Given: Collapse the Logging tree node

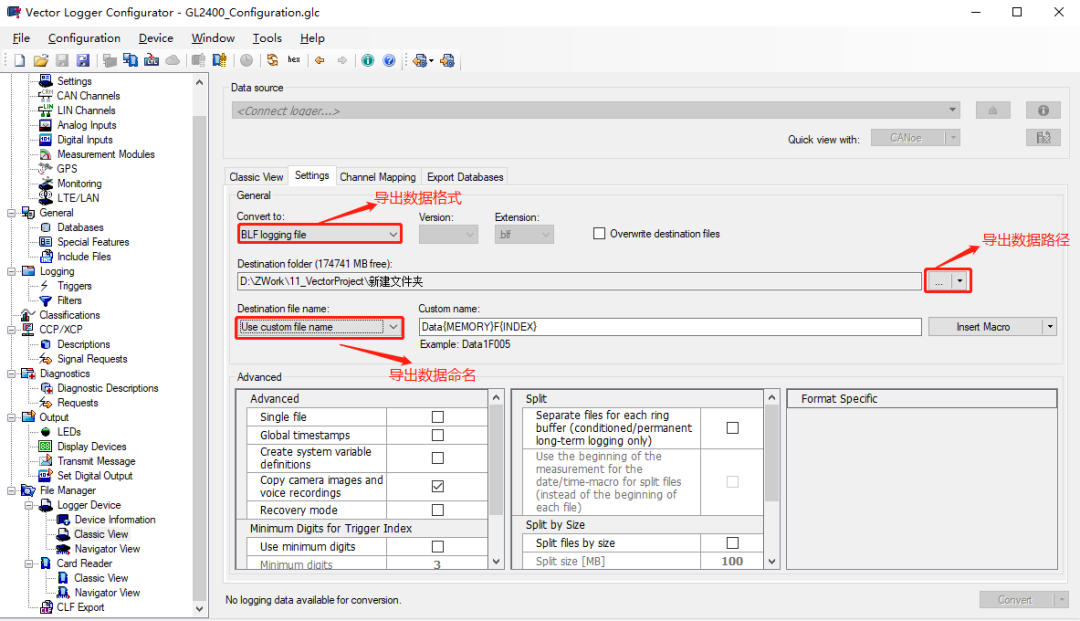Looking at the screenshot, I should coord(11,271).
